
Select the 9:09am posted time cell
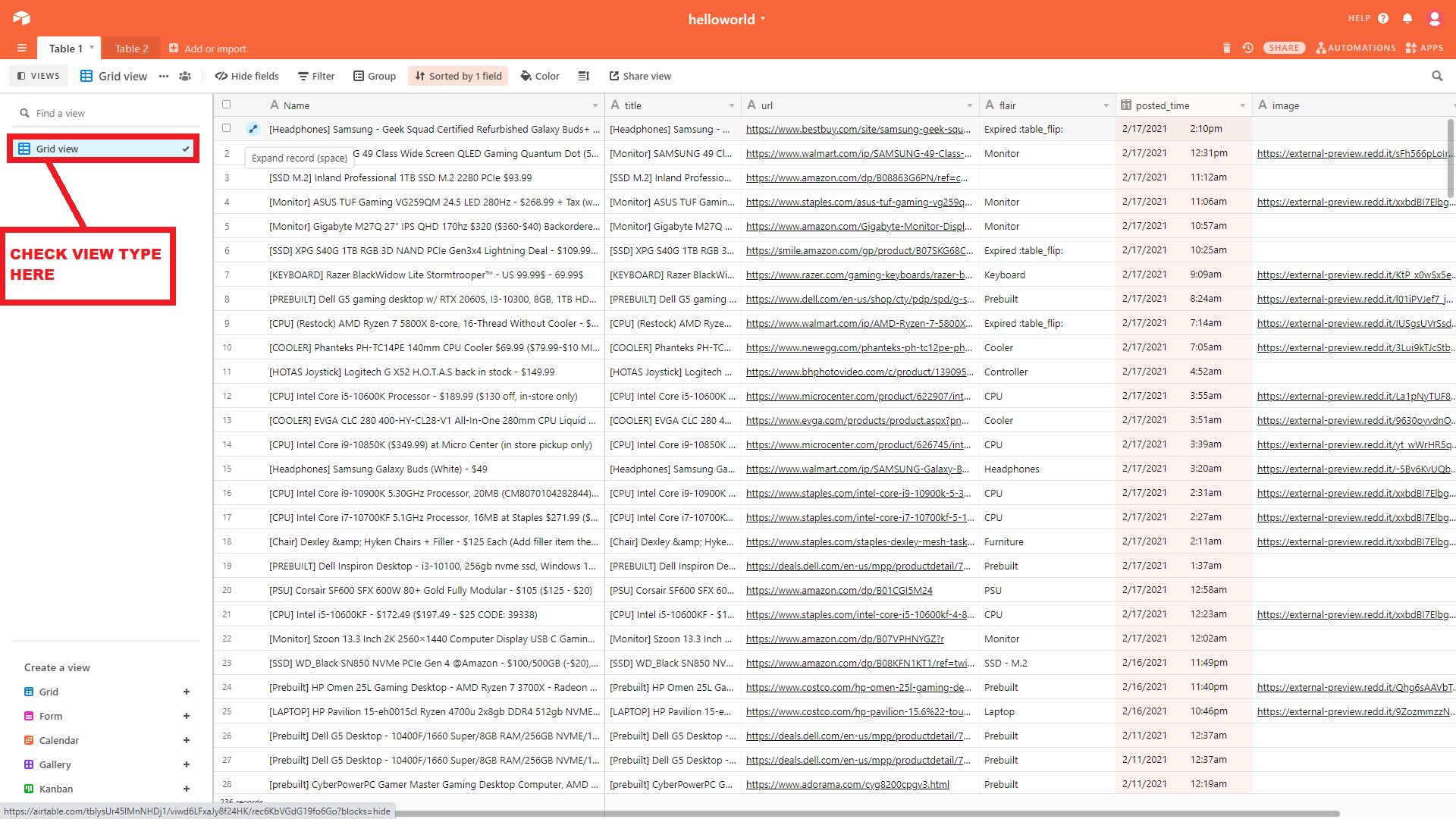[1184, 275]
